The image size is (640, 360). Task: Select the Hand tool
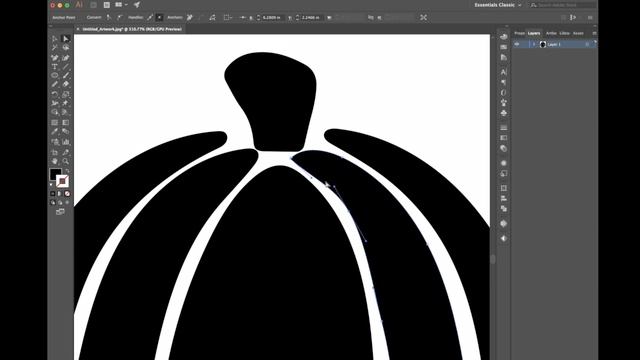click(55, 161)
